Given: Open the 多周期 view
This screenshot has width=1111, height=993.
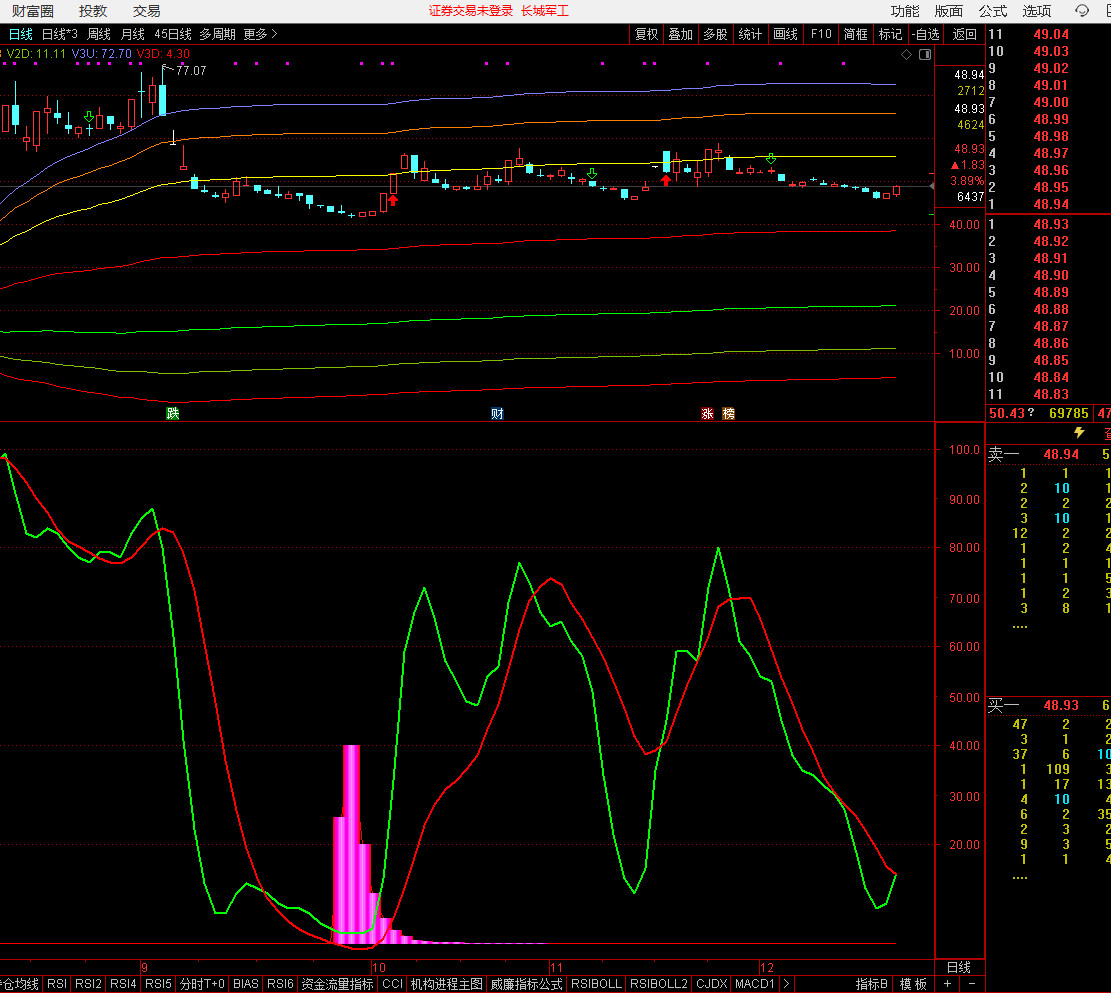Looking at the screenshot, I should click(x=218, y=34).
